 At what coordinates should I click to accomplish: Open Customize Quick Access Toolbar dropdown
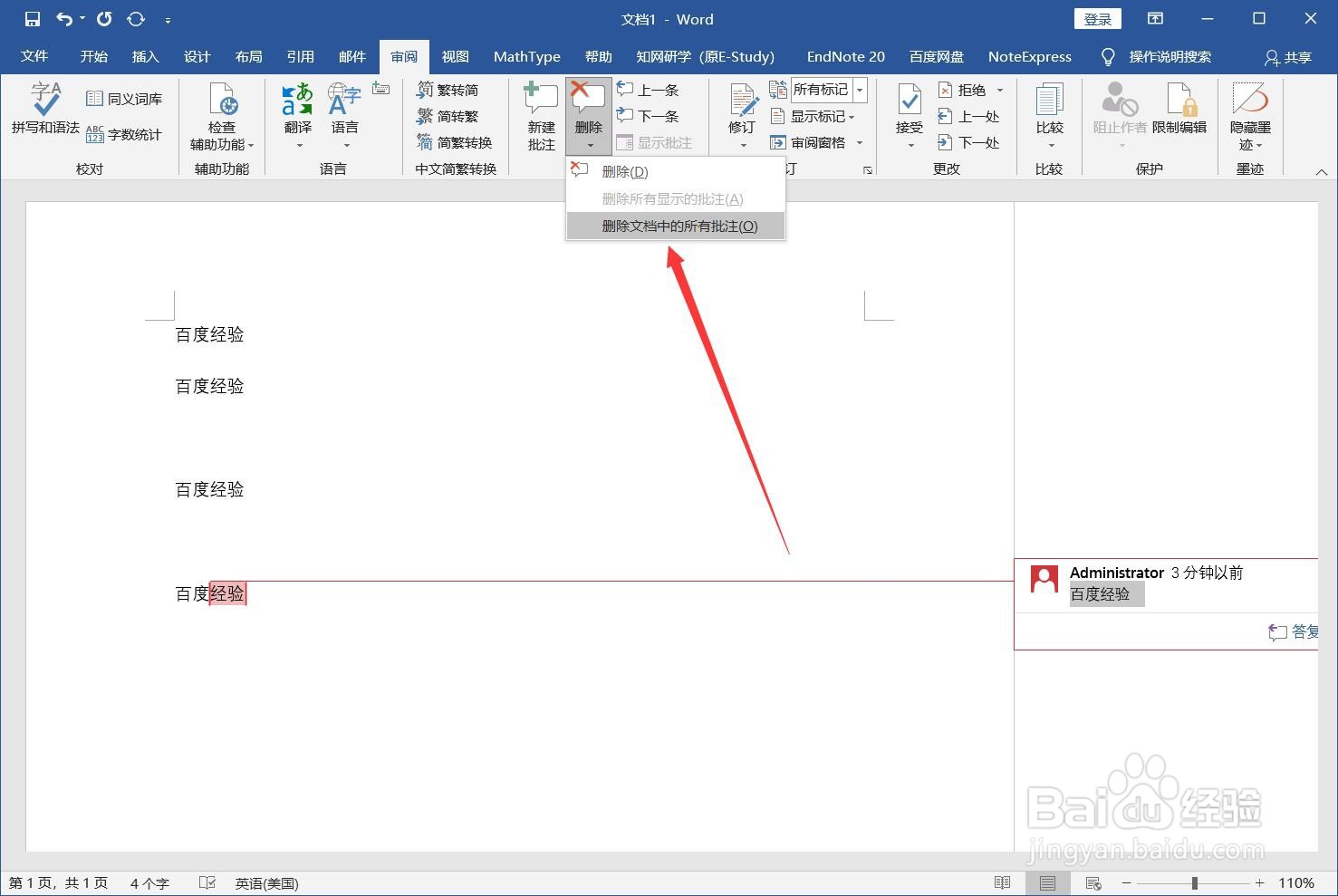click(x=168, y=19)
